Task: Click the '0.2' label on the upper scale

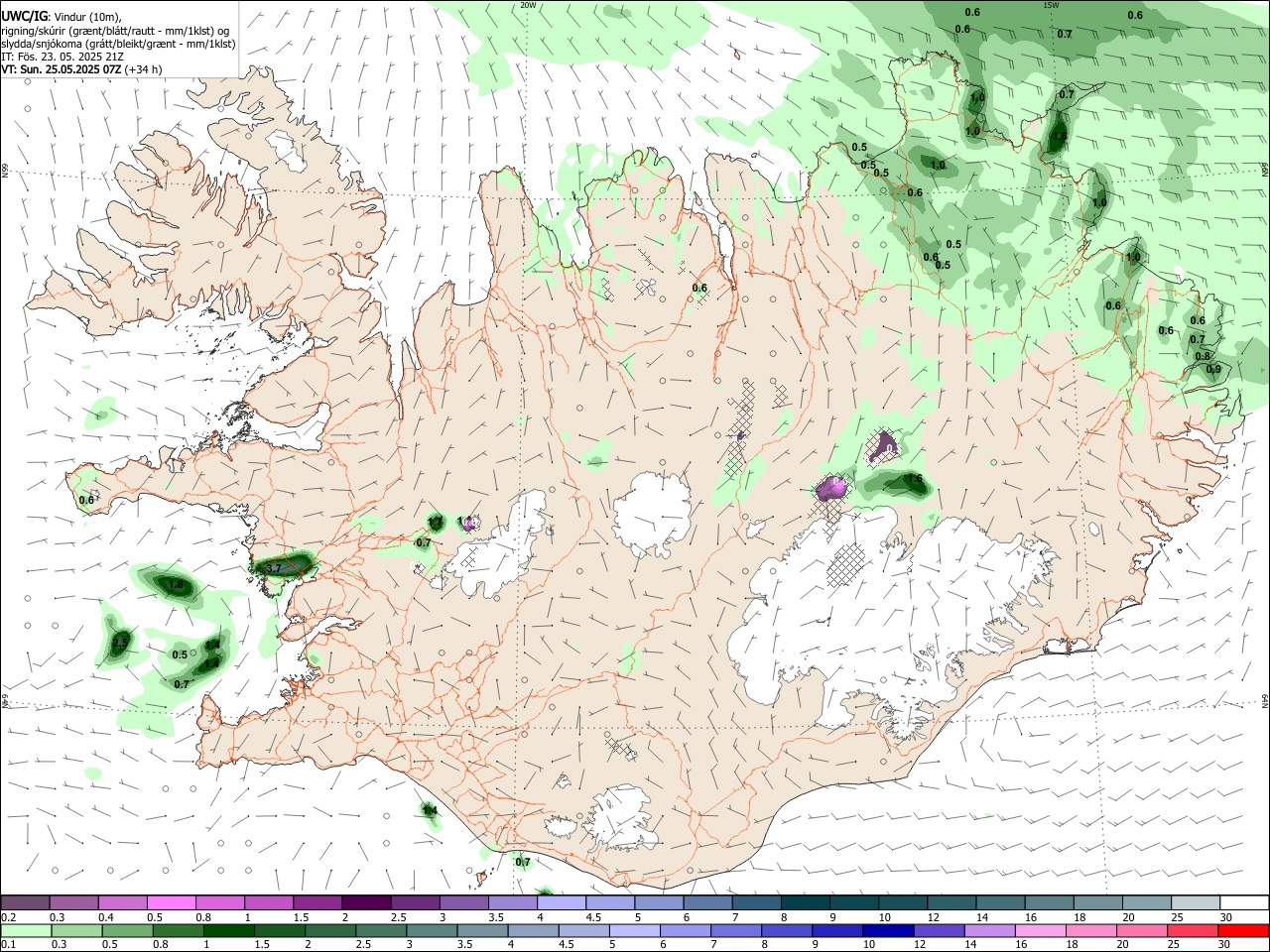Action: click(9, 917)
